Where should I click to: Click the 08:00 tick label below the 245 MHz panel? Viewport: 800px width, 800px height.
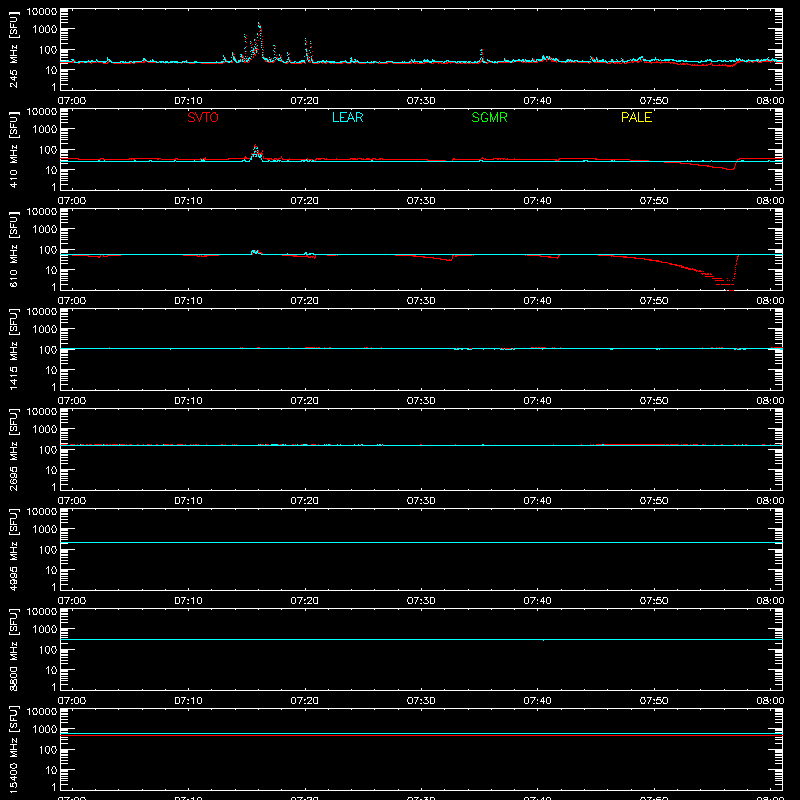click(x=770, y=101)
